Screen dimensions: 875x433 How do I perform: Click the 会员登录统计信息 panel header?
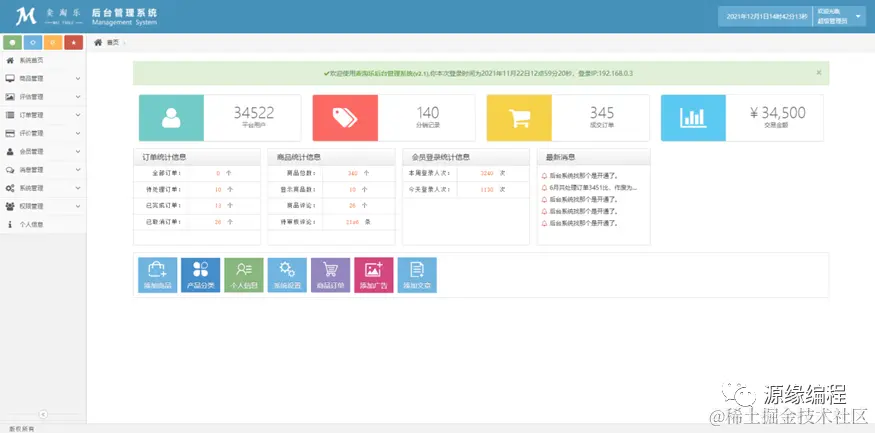click(x=466, y=157)
